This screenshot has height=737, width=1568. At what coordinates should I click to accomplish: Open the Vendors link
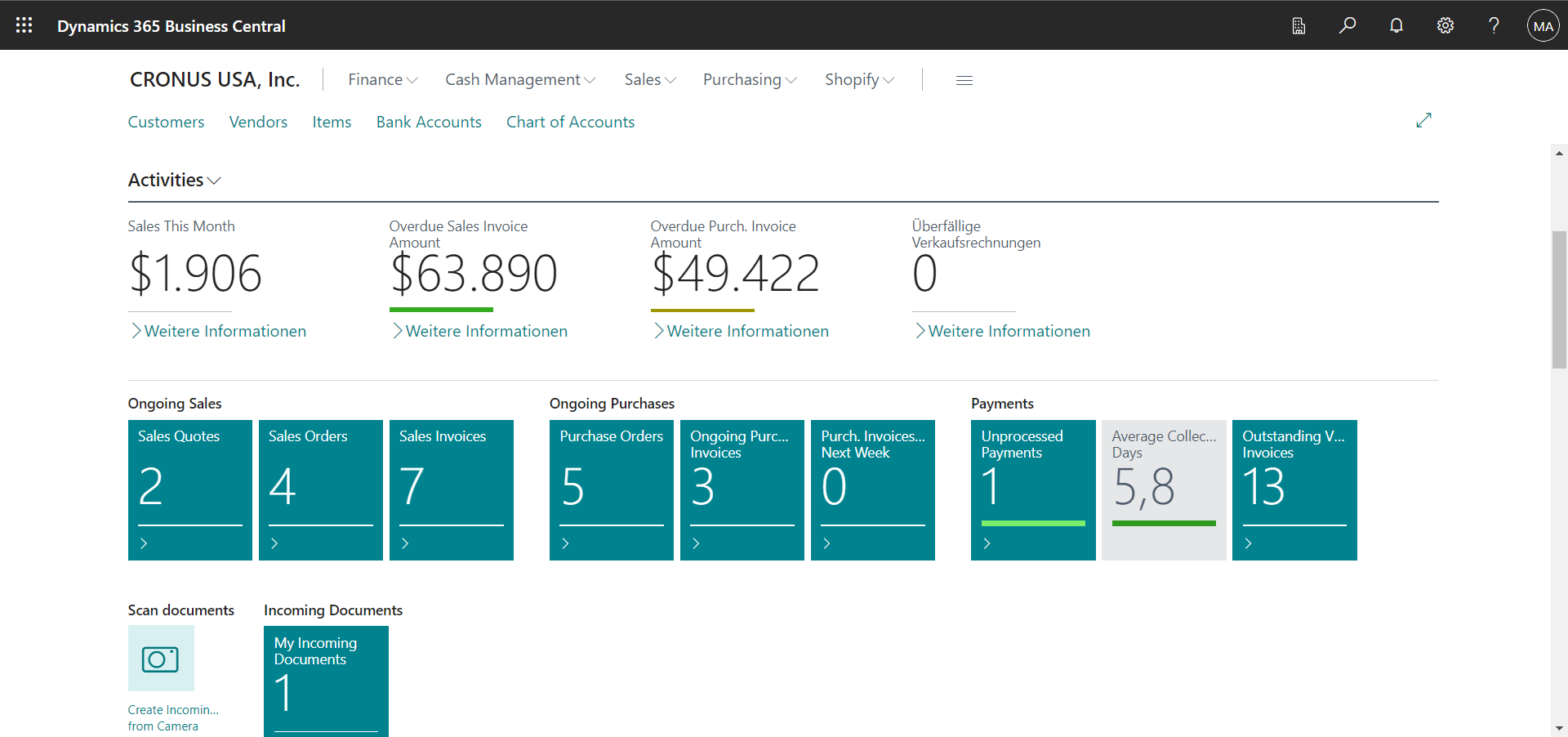pos(258,122)
